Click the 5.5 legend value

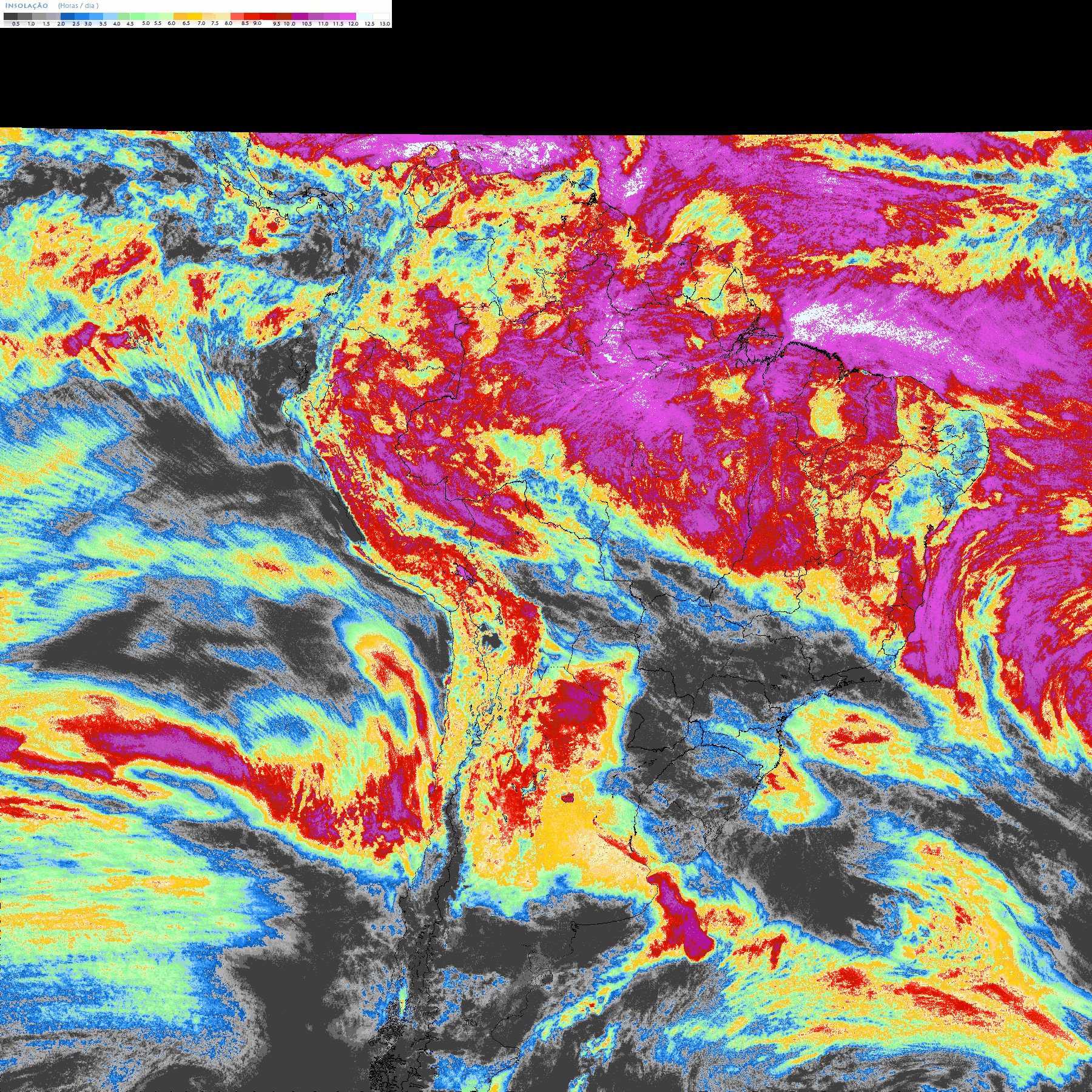(x=158, y=23)
